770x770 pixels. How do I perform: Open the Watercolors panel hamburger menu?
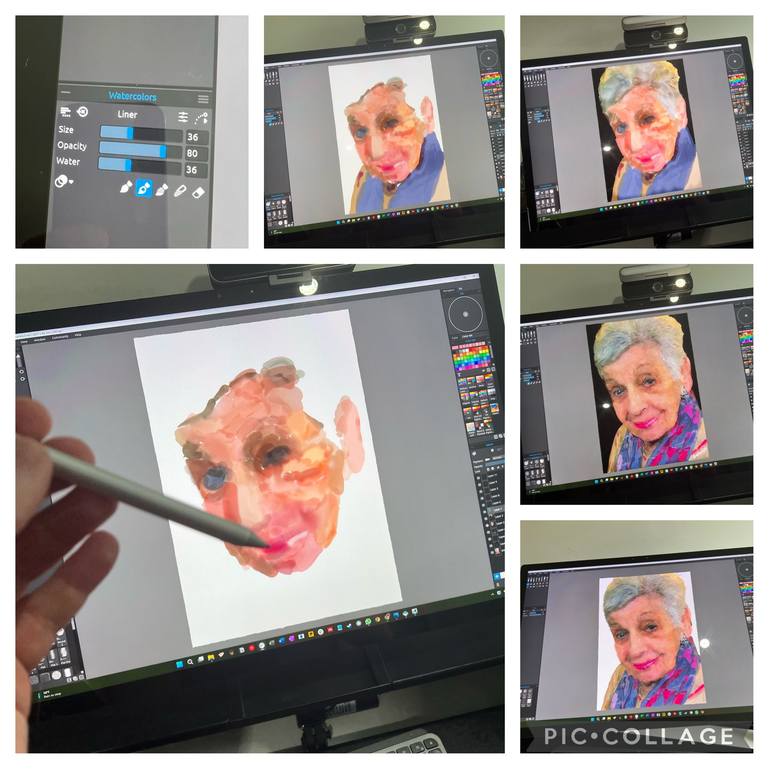point(203,99)
